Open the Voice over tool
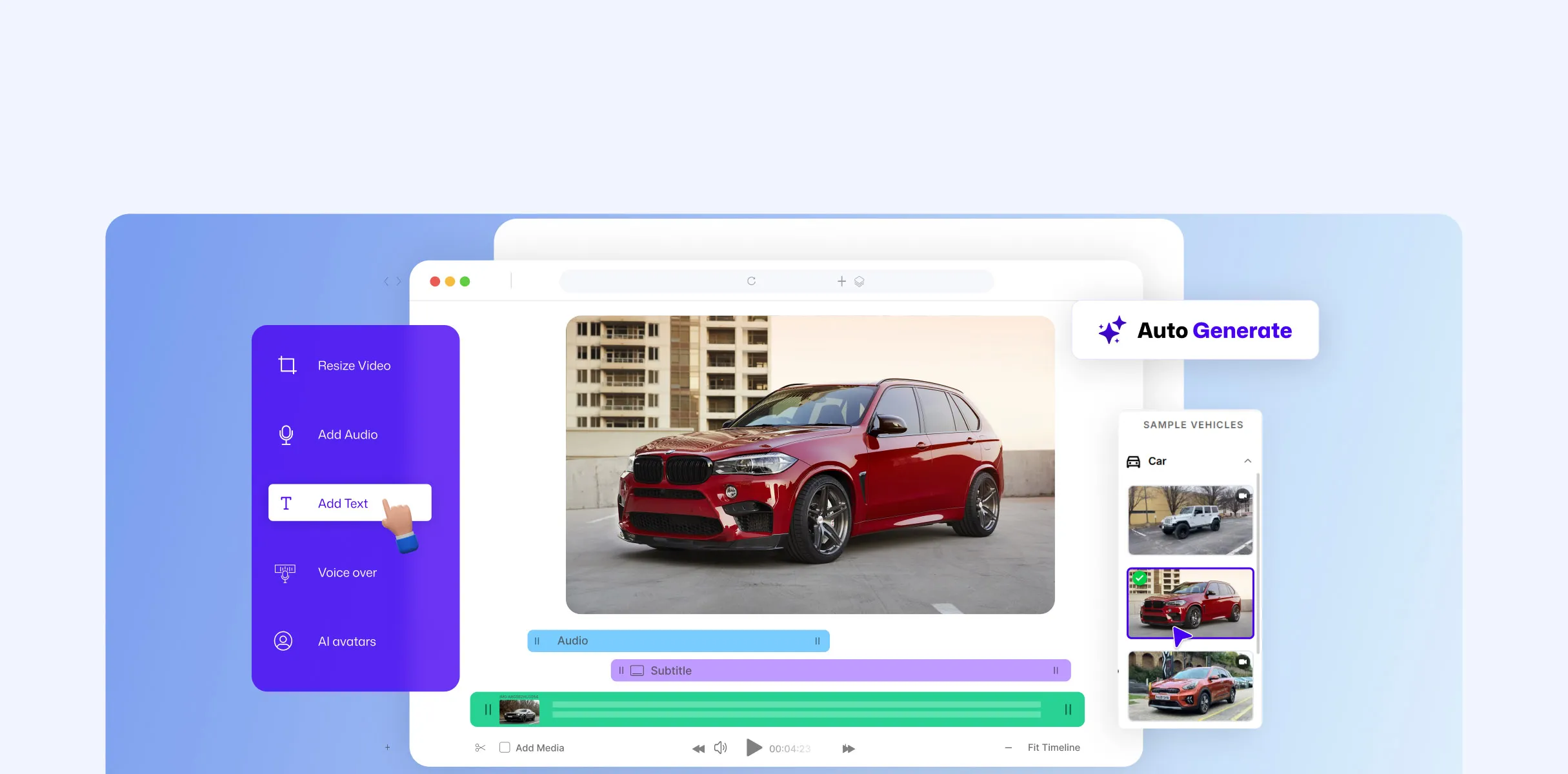 coord(347,572)
